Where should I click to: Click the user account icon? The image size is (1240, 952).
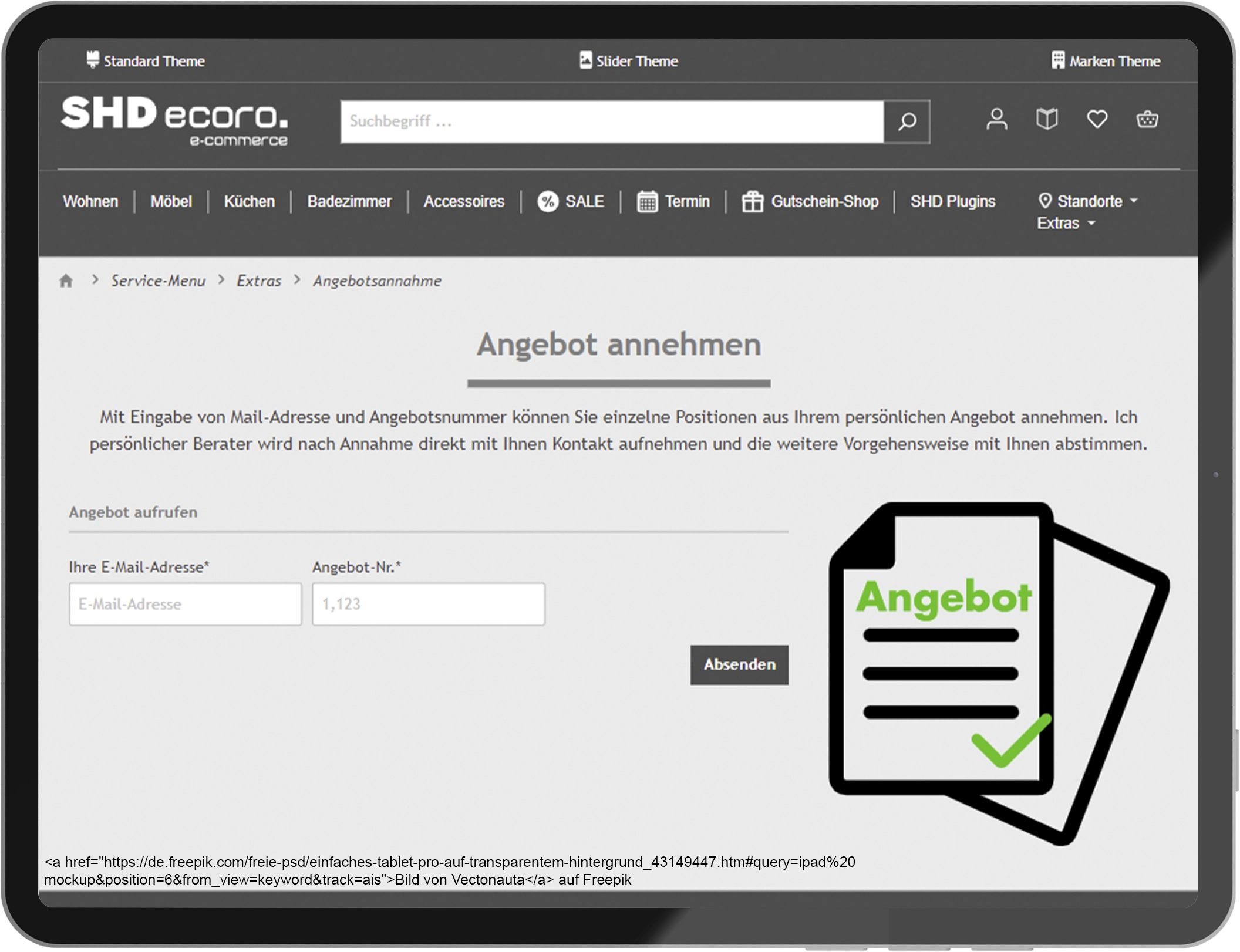point(996,120)
